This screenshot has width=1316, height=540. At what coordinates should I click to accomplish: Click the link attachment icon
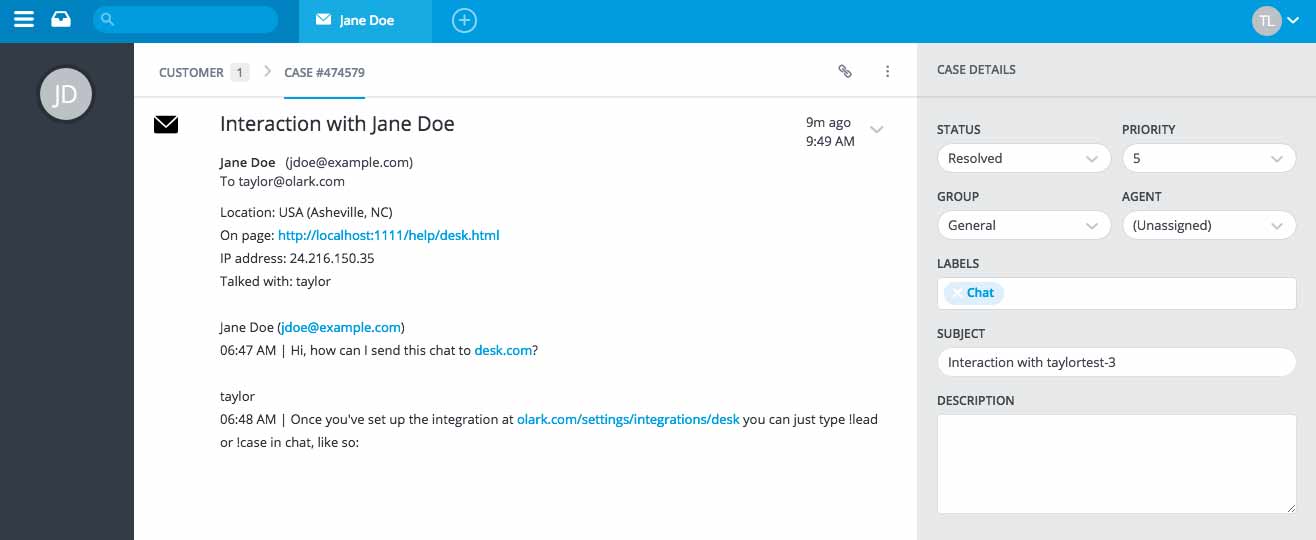click(x=845, y=71)
